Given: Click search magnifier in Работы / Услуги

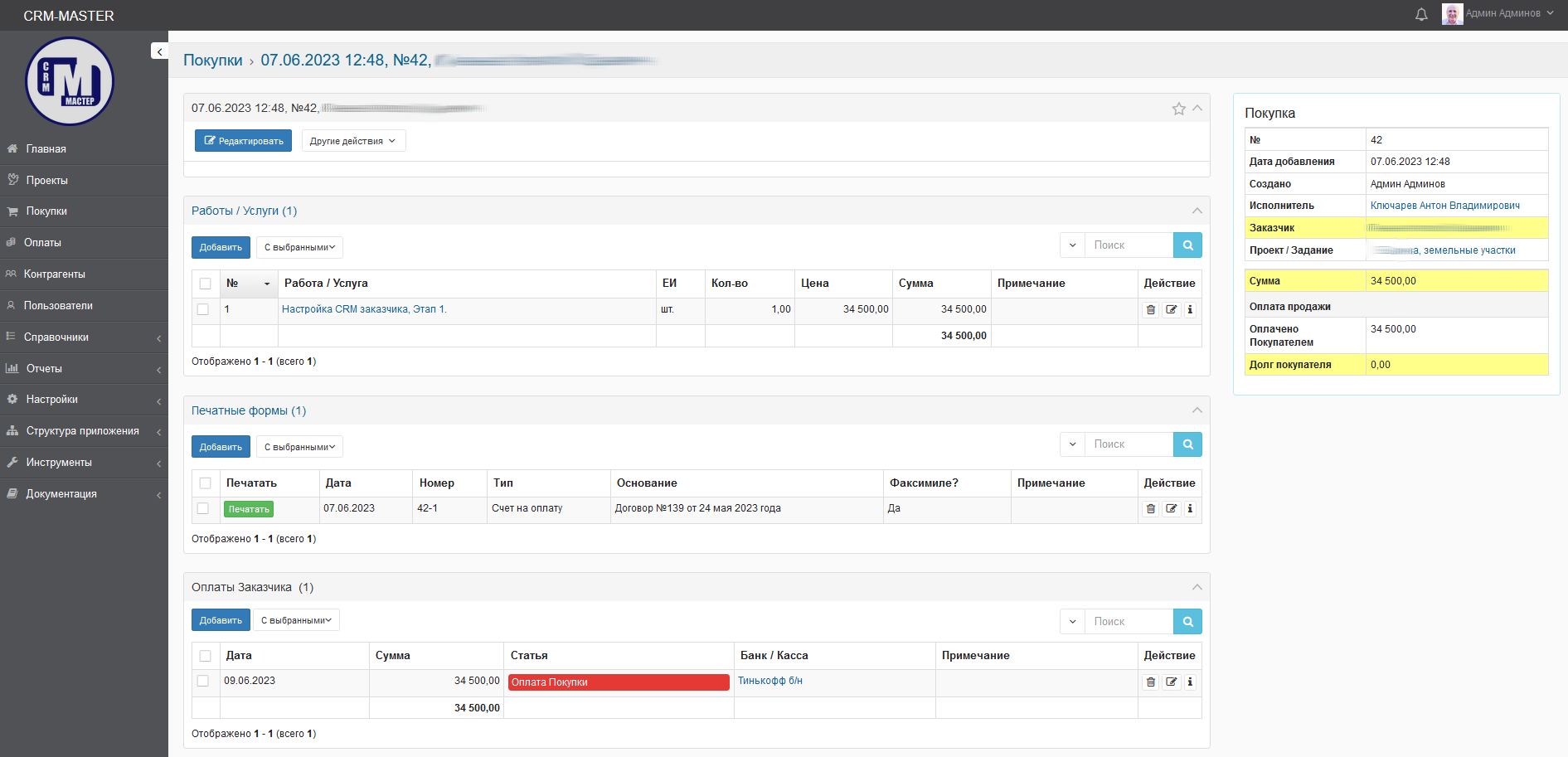Looking at the screenshot, I should (x=1187, y=245).
